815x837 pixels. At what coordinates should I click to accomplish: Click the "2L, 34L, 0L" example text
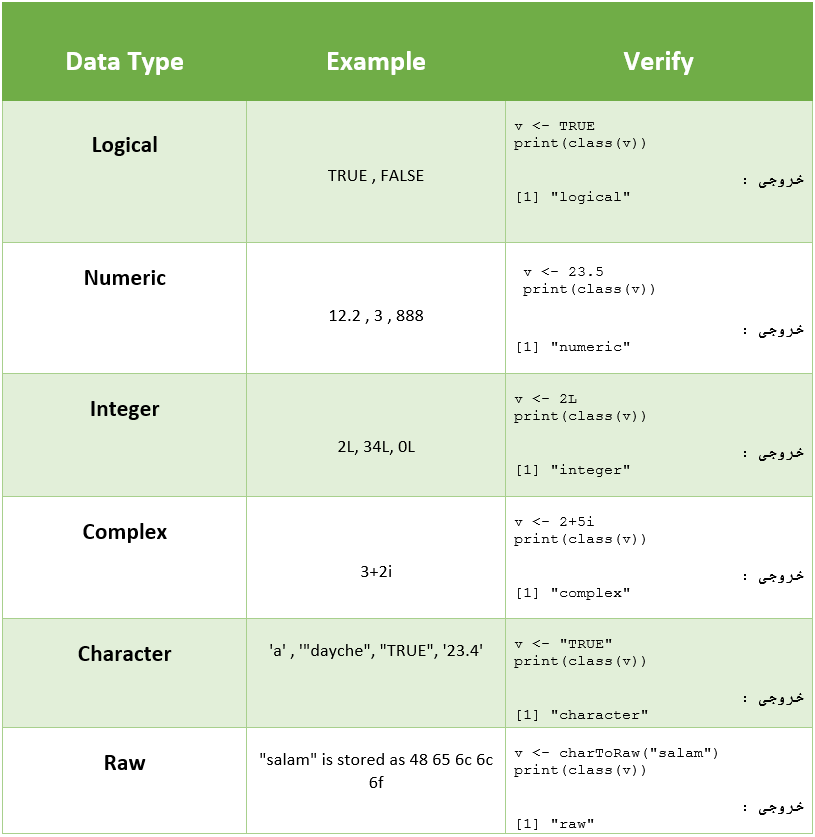point(376,447)
